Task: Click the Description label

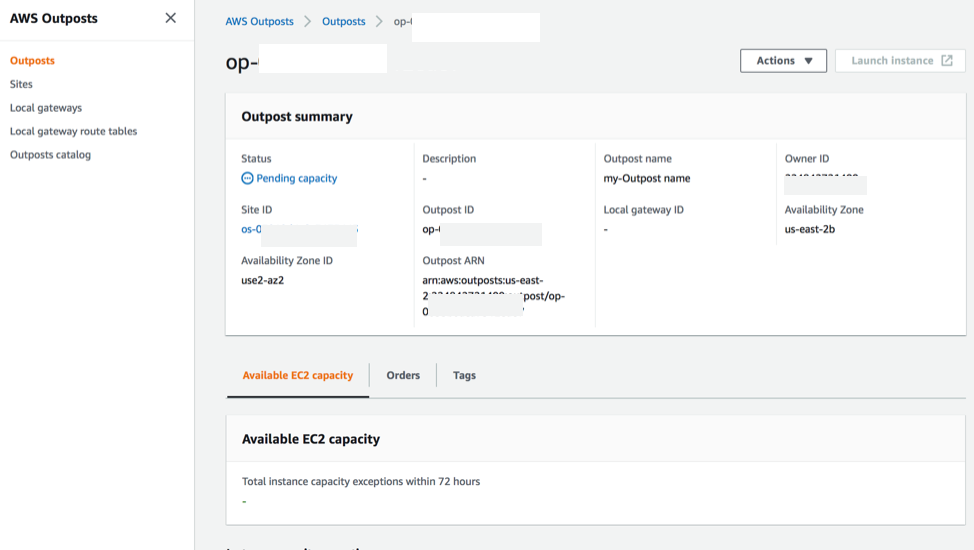Action: click(x=449, y=158)
